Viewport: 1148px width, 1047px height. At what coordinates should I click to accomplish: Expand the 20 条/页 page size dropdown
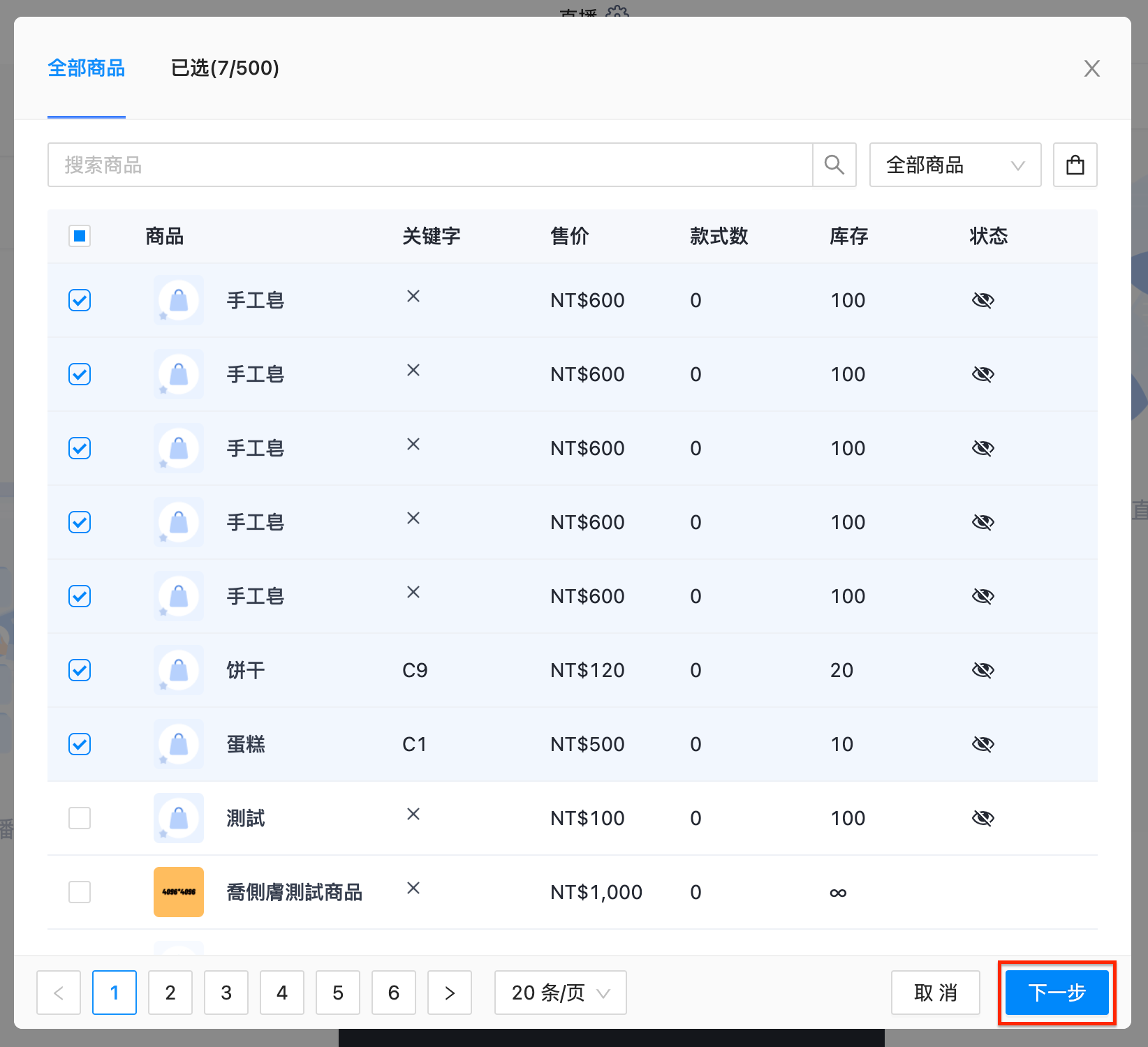[561, 993]
